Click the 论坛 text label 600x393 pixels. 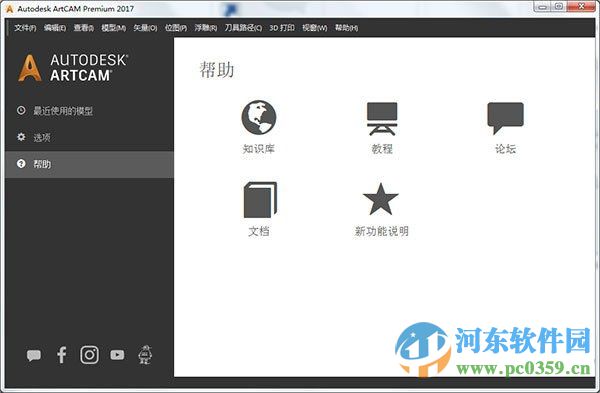[x=505, y=149]
